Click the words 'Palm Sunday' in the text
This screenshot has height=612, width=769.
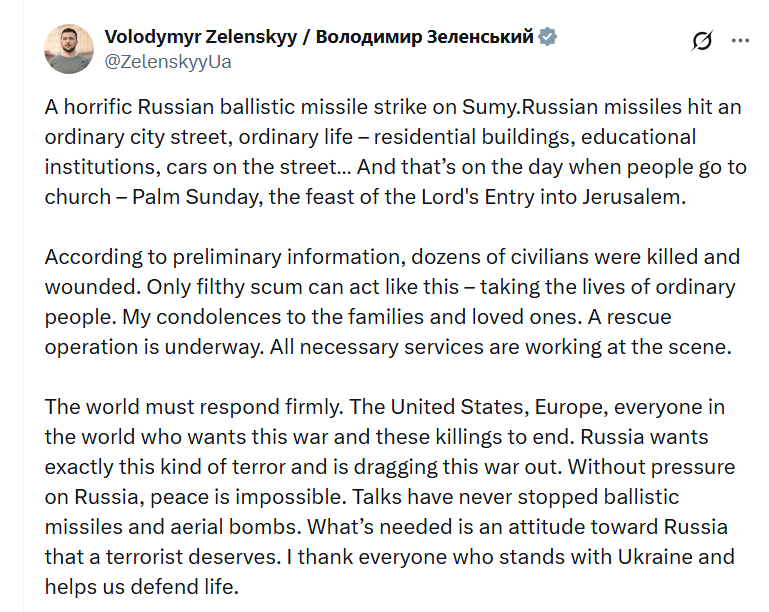tap(195, 197)
